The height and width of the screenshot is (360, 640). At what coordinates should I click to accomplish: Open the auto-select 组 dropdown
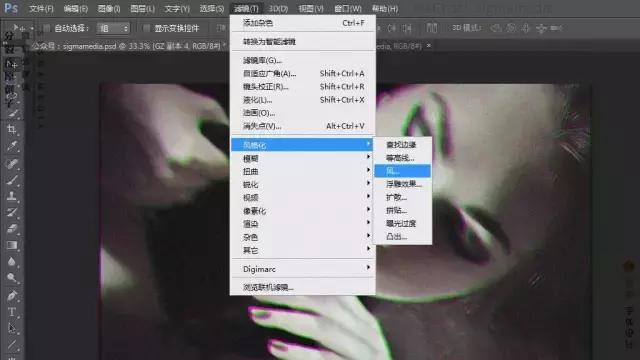(113, 28)
